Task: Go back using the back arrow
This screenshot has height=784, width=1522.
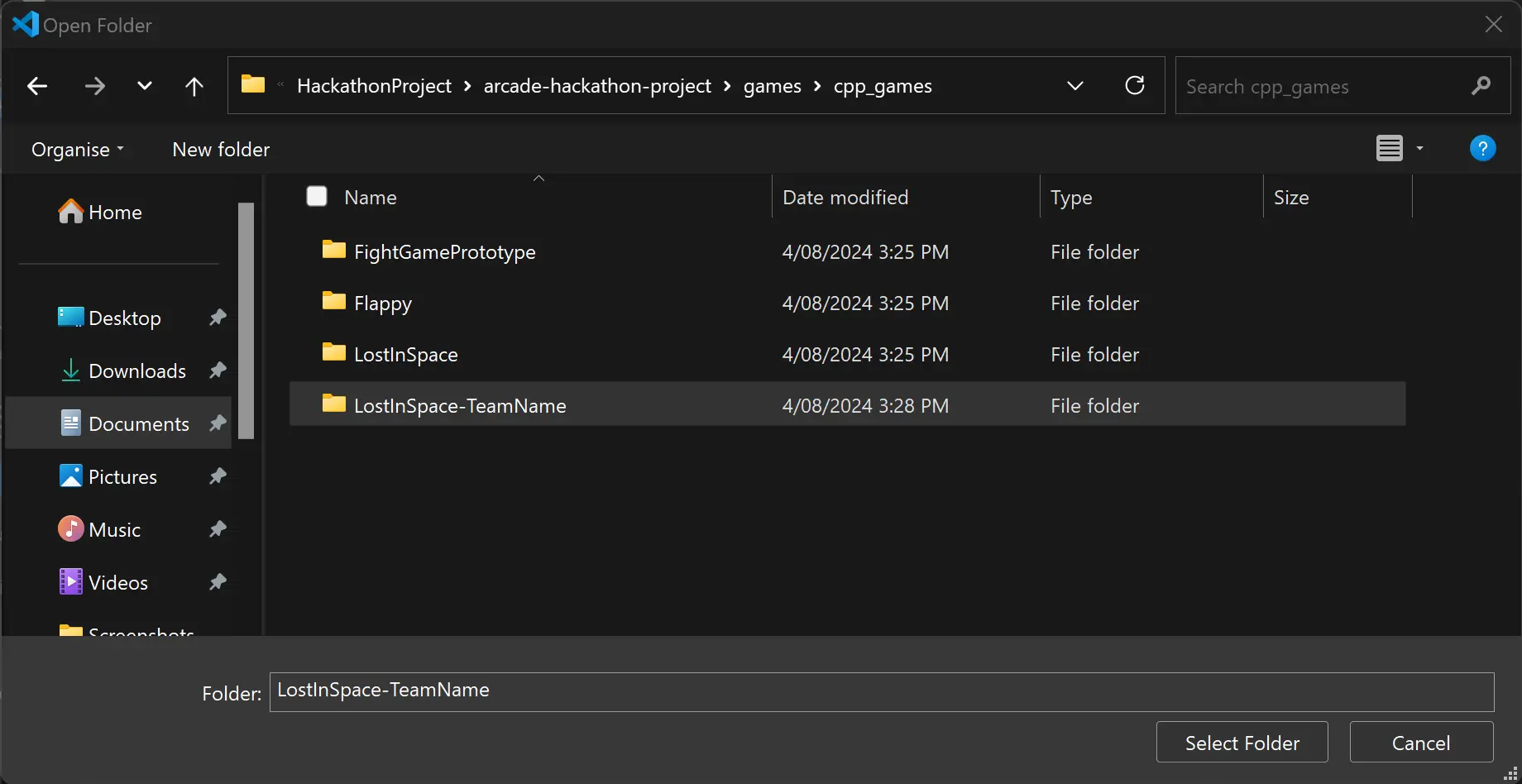Action: [37, 86]
